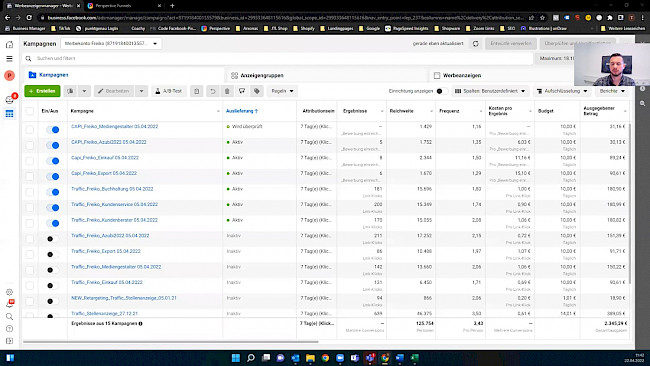Open Spalten: Benutzerdefiniert dropdown
Viewport: 650px width, 366px height.
(490, 91)
